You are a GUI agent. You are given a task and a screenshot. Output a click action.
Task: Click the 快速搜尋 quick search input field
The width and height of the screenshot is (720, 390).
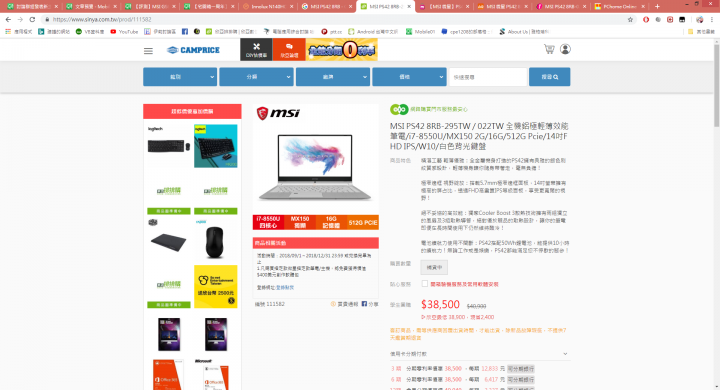[488, 77]
